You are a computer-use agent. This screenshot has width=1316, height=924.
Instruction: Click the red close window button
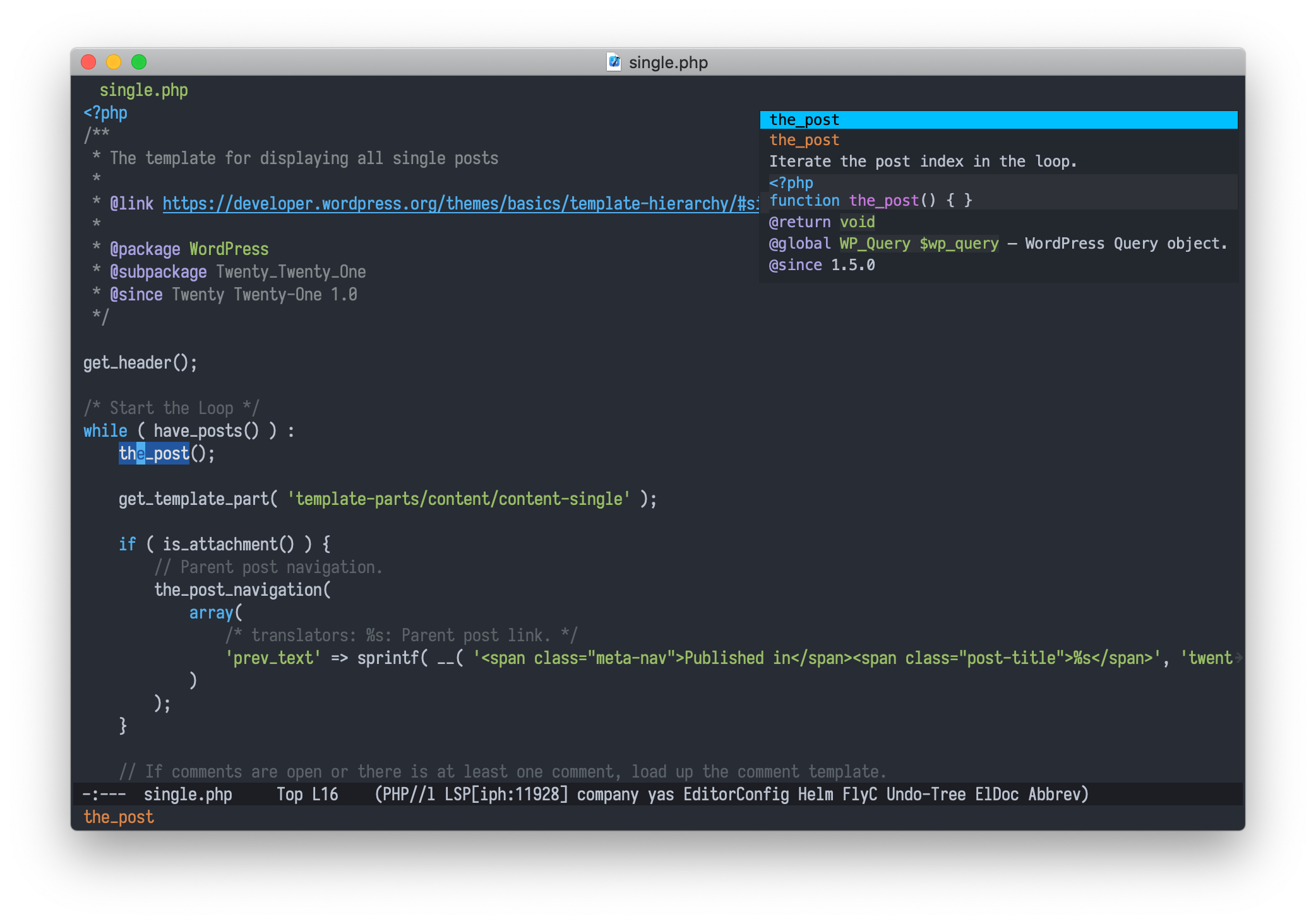click(88, 62)
